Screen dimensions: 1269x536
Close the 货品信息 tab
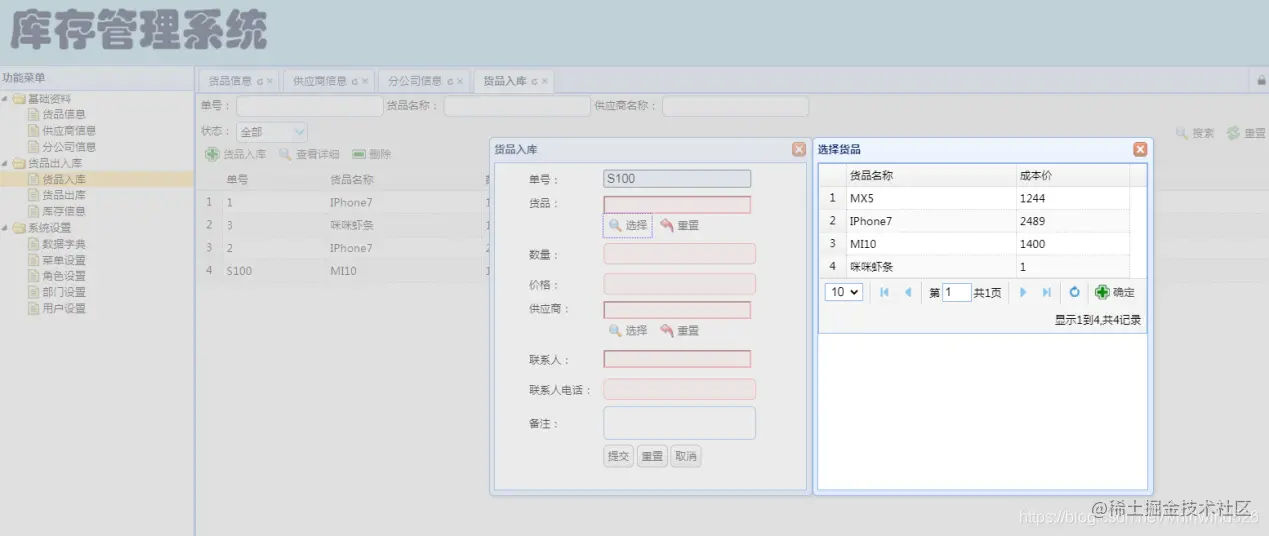269,81
